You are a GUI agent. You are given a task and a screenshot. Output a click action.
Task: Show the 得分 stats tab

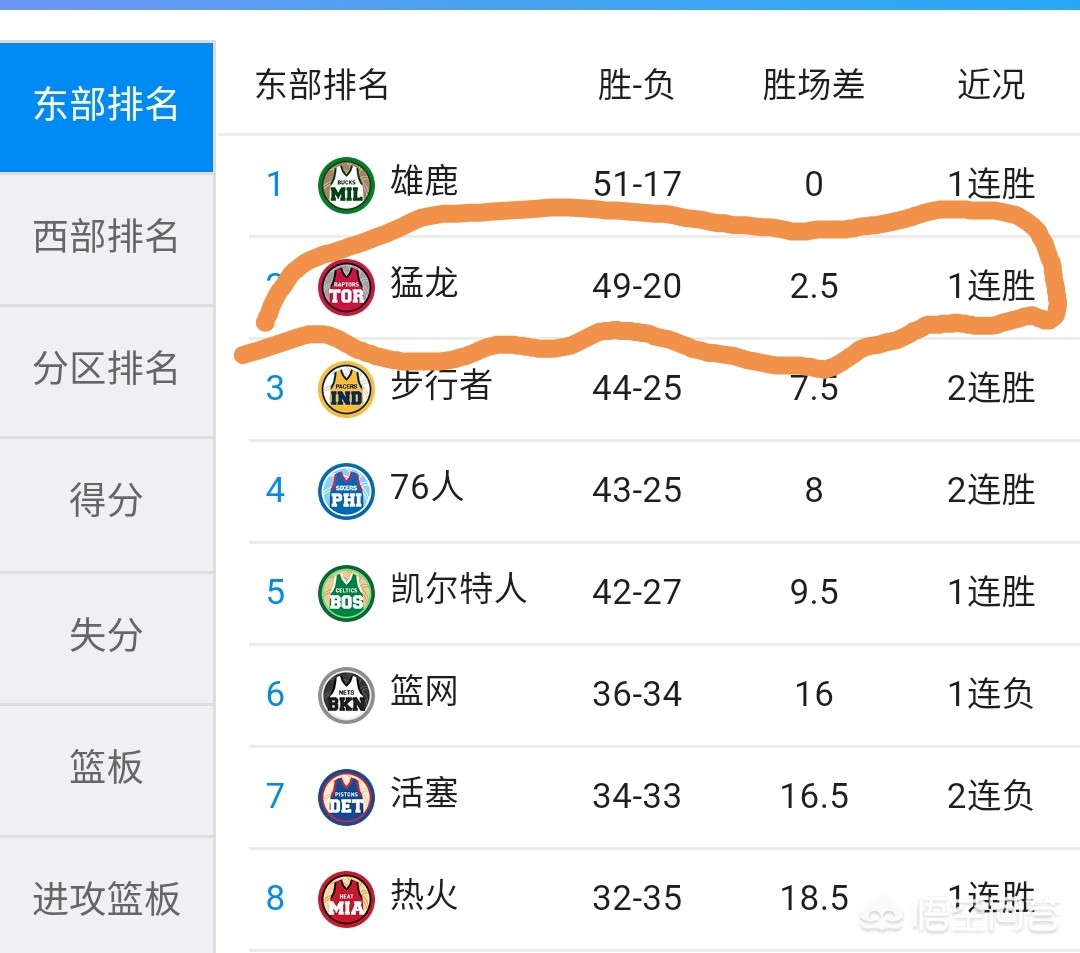[106, 502]
